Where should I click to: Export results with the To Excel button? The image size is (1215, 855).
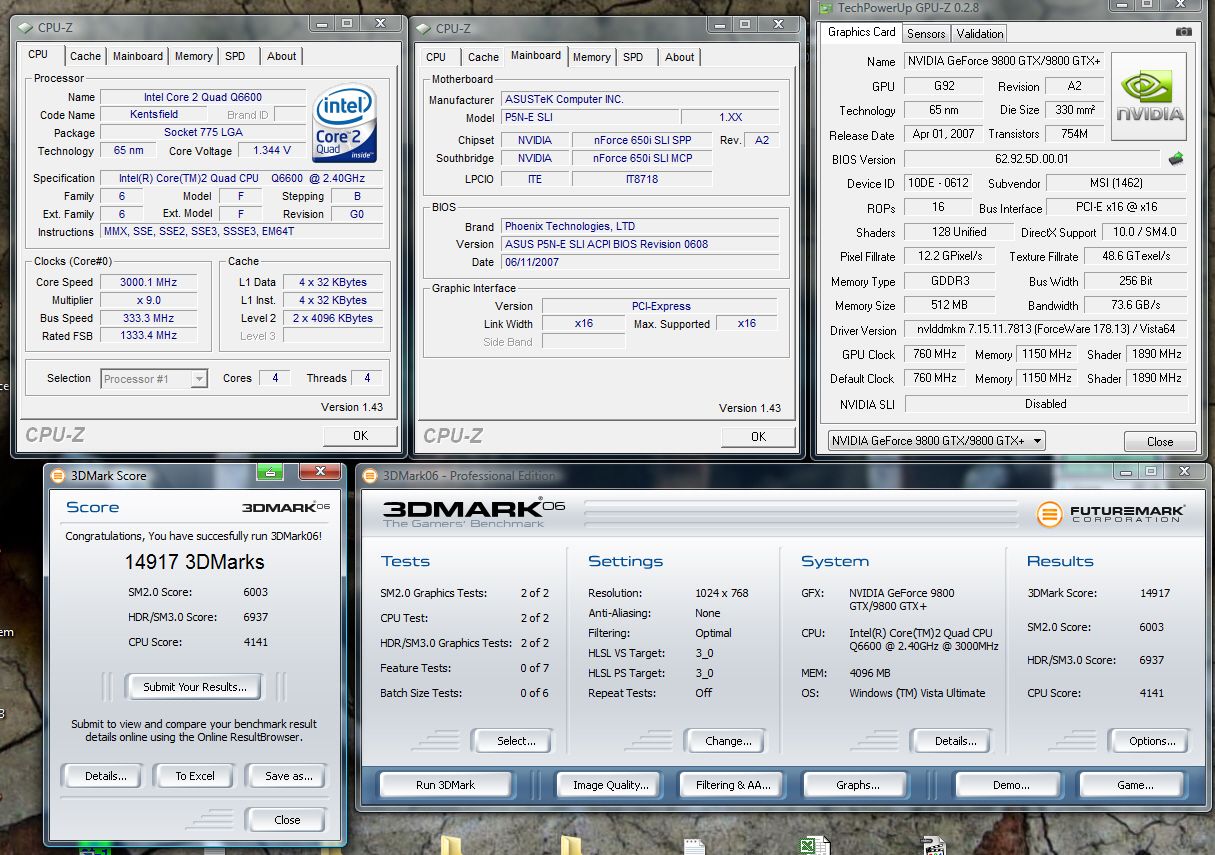coord(195,776)
